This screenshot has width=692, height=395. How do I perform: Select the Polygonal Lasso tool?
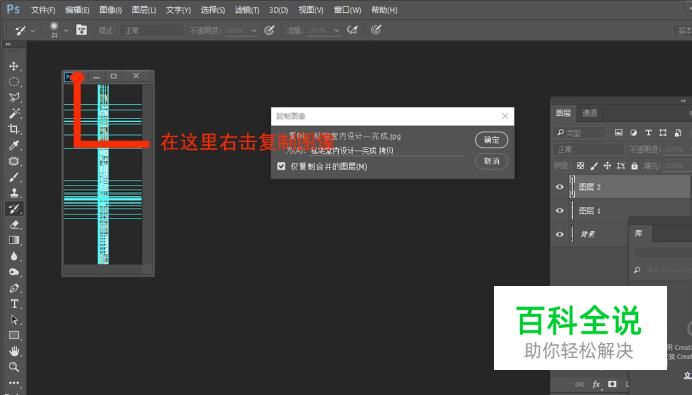(x=14, y=98)
